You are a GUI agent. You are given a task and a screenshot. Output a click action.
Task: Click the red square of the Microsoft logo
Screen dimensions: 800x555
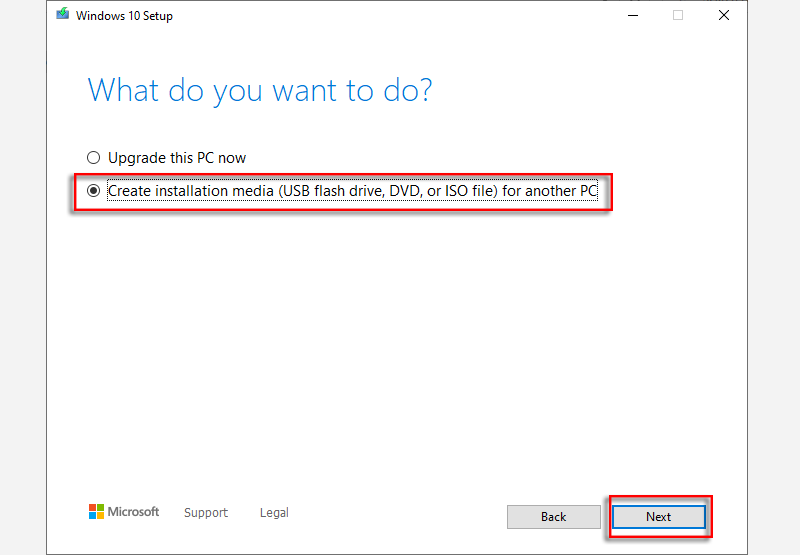(x=92, y=508)
